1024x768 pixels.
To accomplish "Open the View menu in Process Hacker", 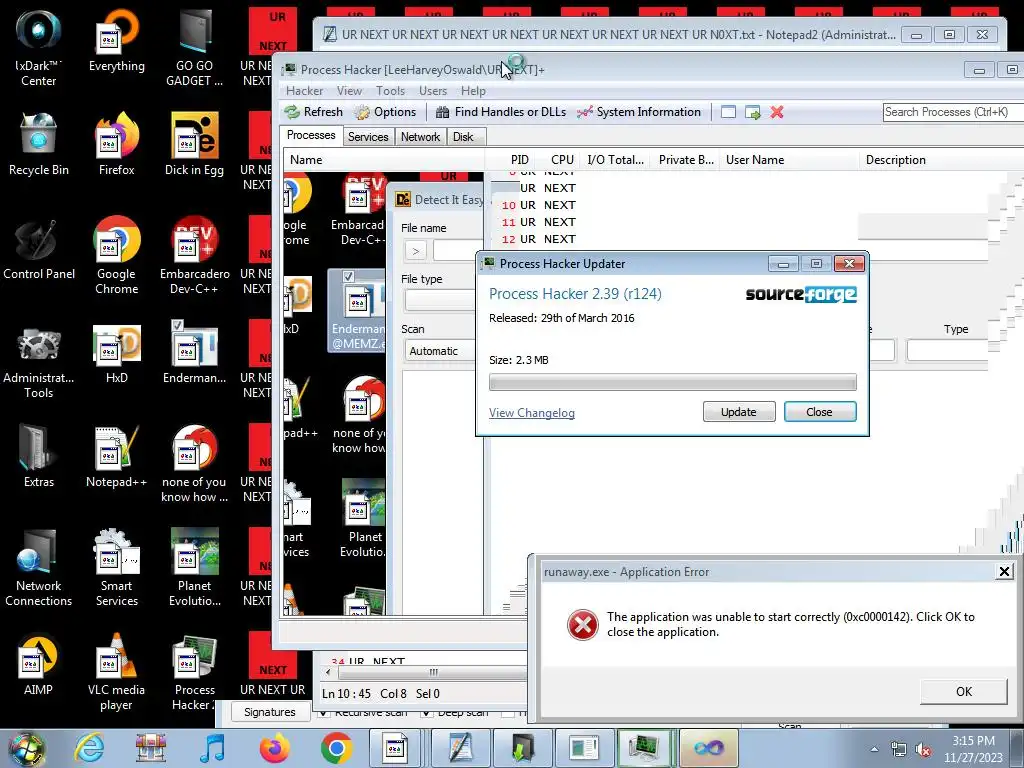I will click(349, 91).
